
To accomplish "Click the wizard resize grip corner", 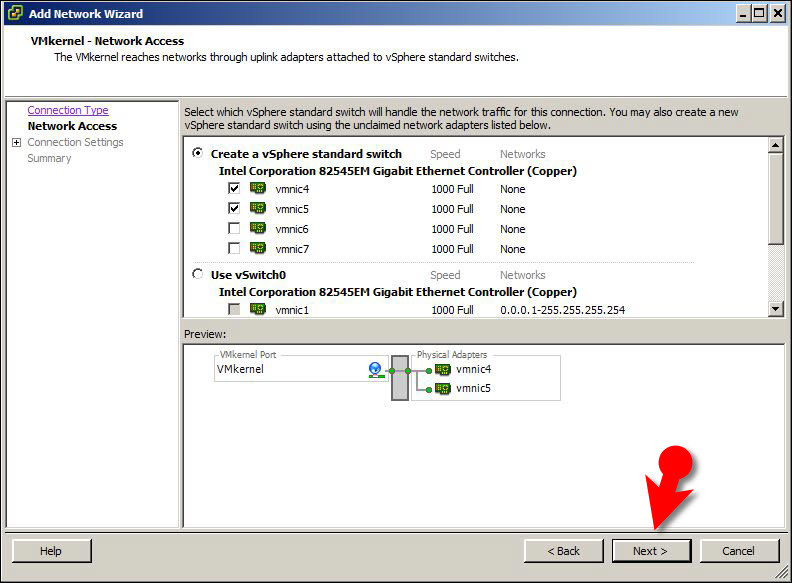I will 782,571.
